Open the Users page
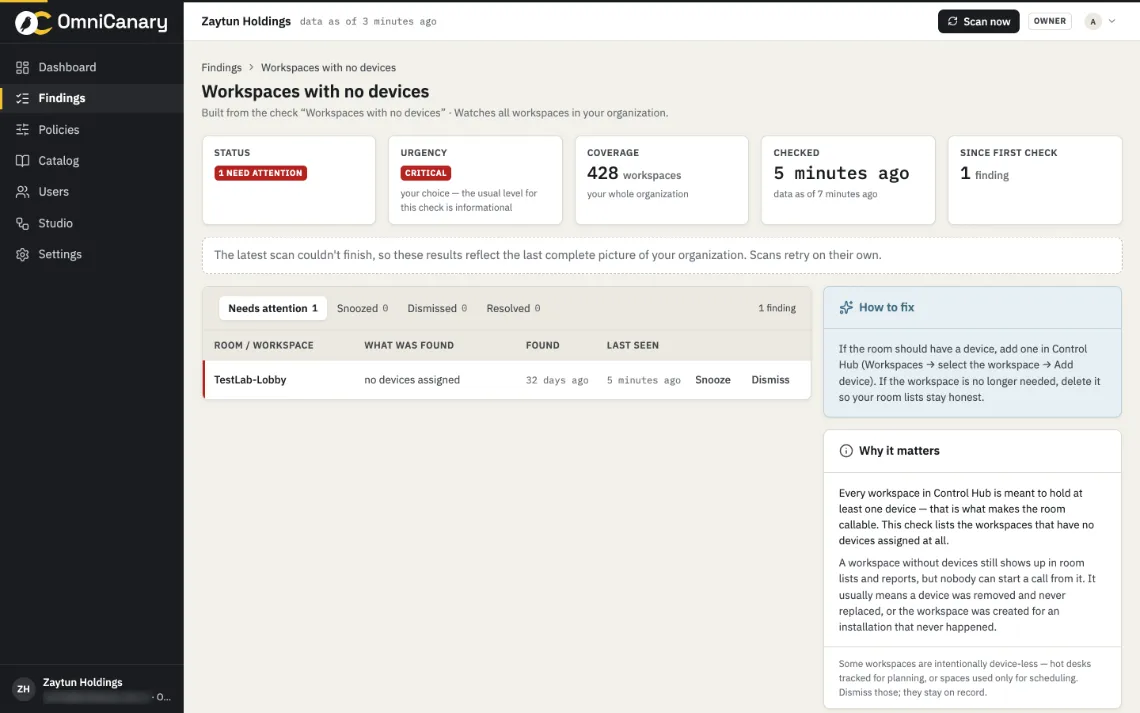The width and height of the screenshot is (1140, 713). pos(92,192)
